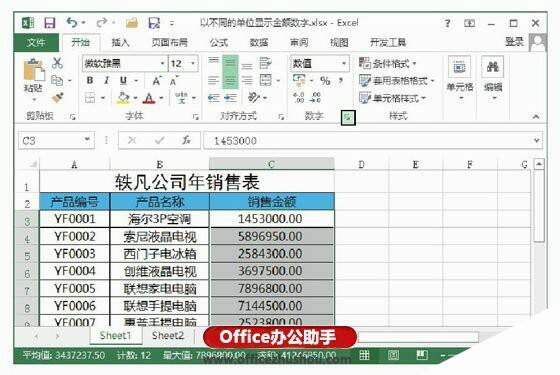Click the Decrease Font Size icon
Screen dimensions: 560x375
[x=174, y=81]
